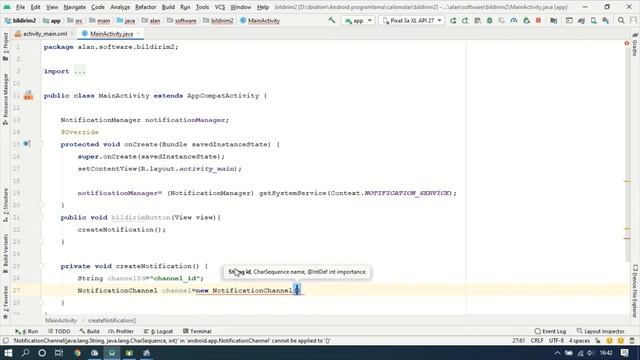Change the 4 spaces indent setting
This screenshot has height=360, width=640.
click(579, 340)
